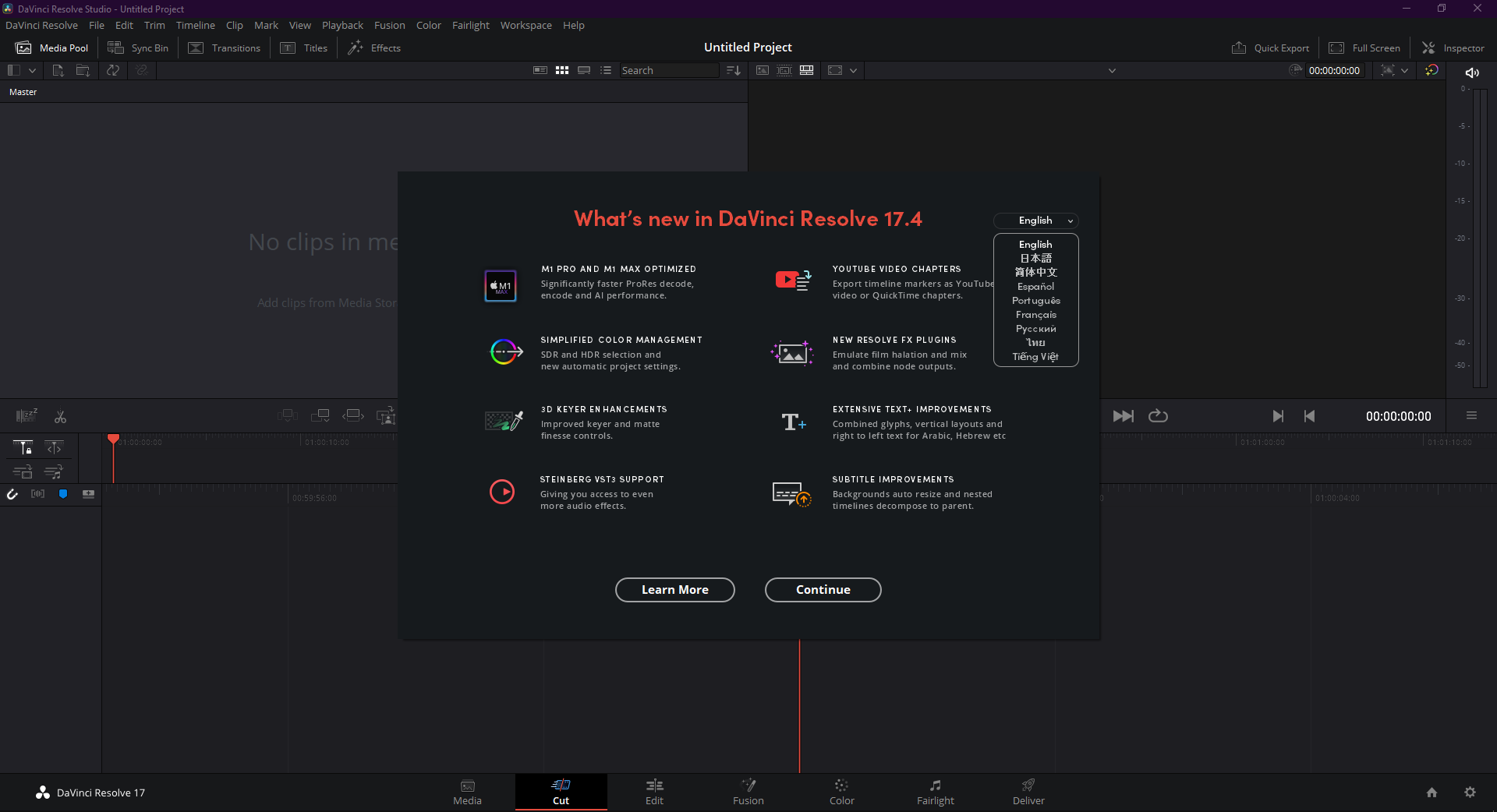Click the Full Screen button

click(1364, 48)
